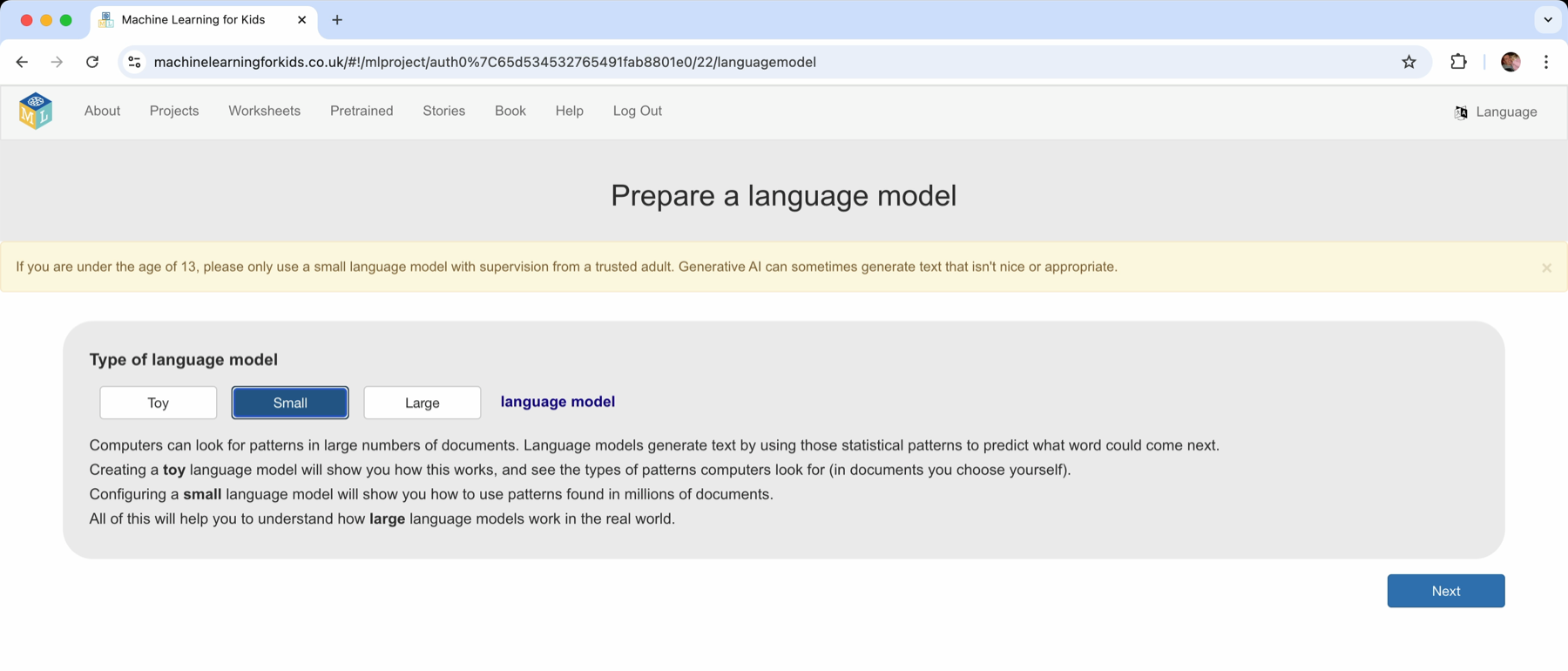Click the Chrome profile avatar
1568x671 pixels.
pyautogui.click(x=1511, y=62)
